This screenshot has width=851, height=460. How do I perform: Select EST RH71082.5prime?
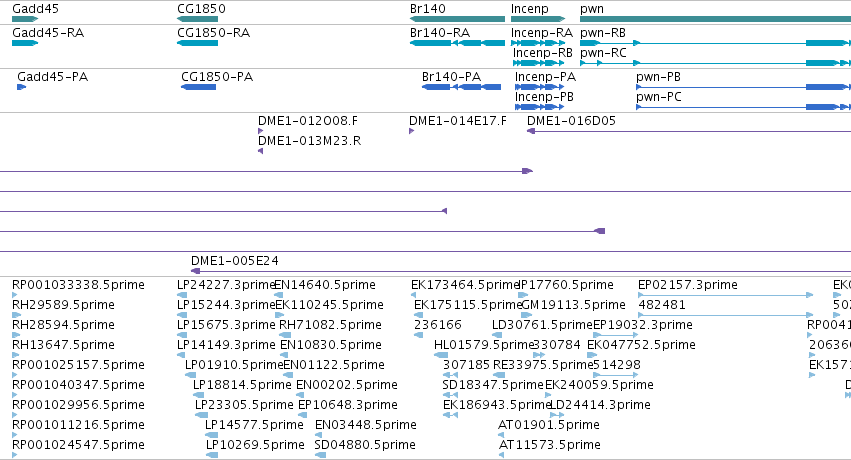coord(283,335)
